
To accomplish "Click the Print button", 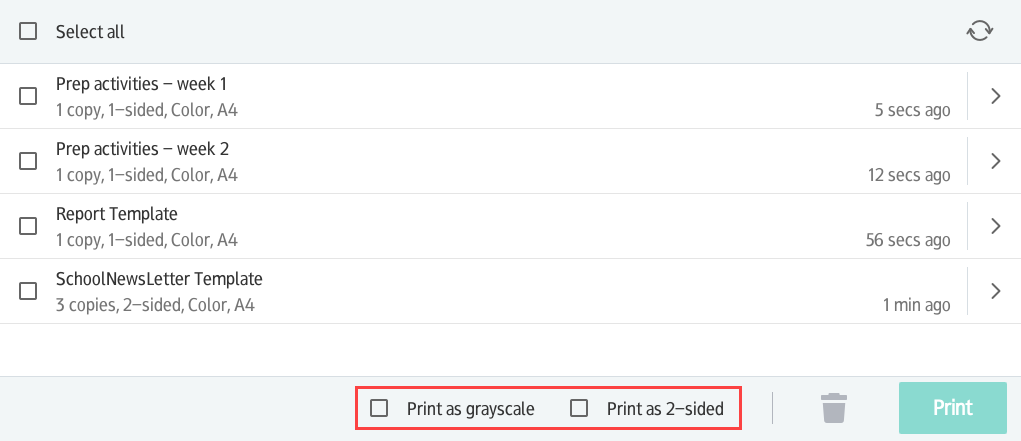I will pos(953,408).
